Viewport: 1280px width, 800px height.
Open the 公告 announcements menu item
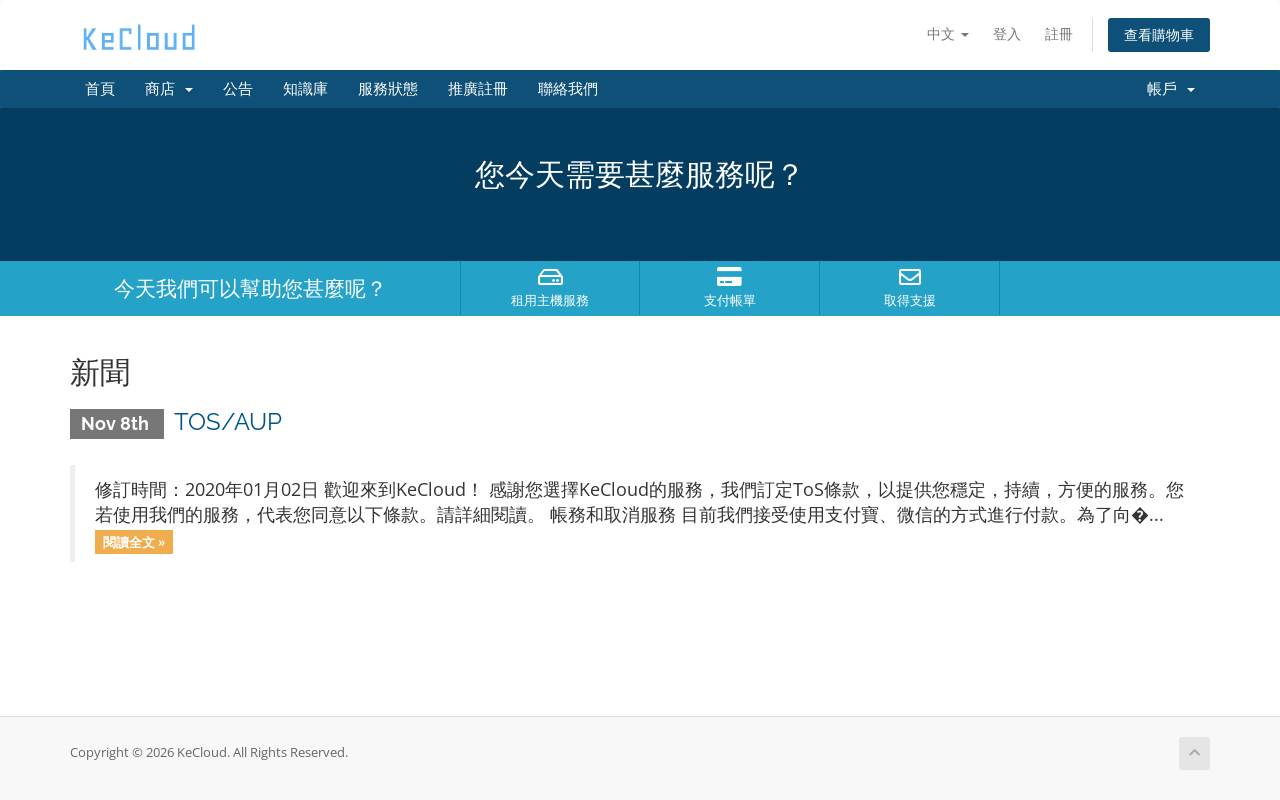coord(238,89)
